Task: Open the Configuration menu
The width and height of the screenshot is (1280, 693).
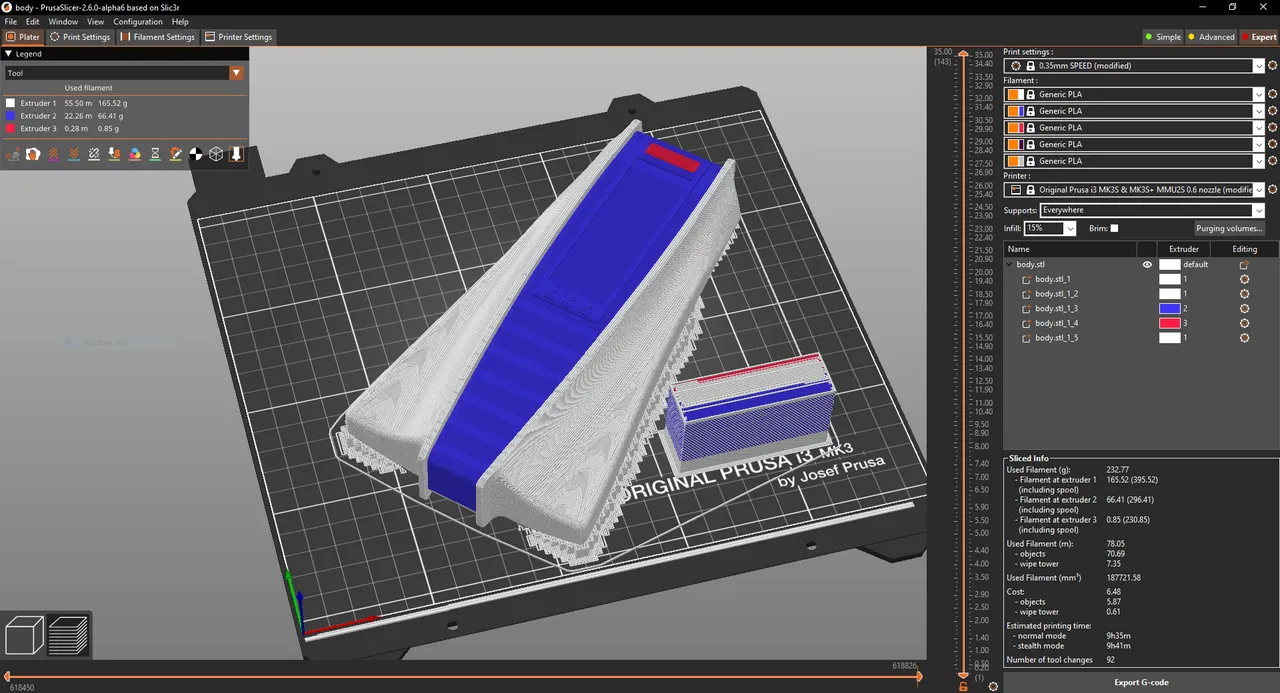Action: click(138, 21)
